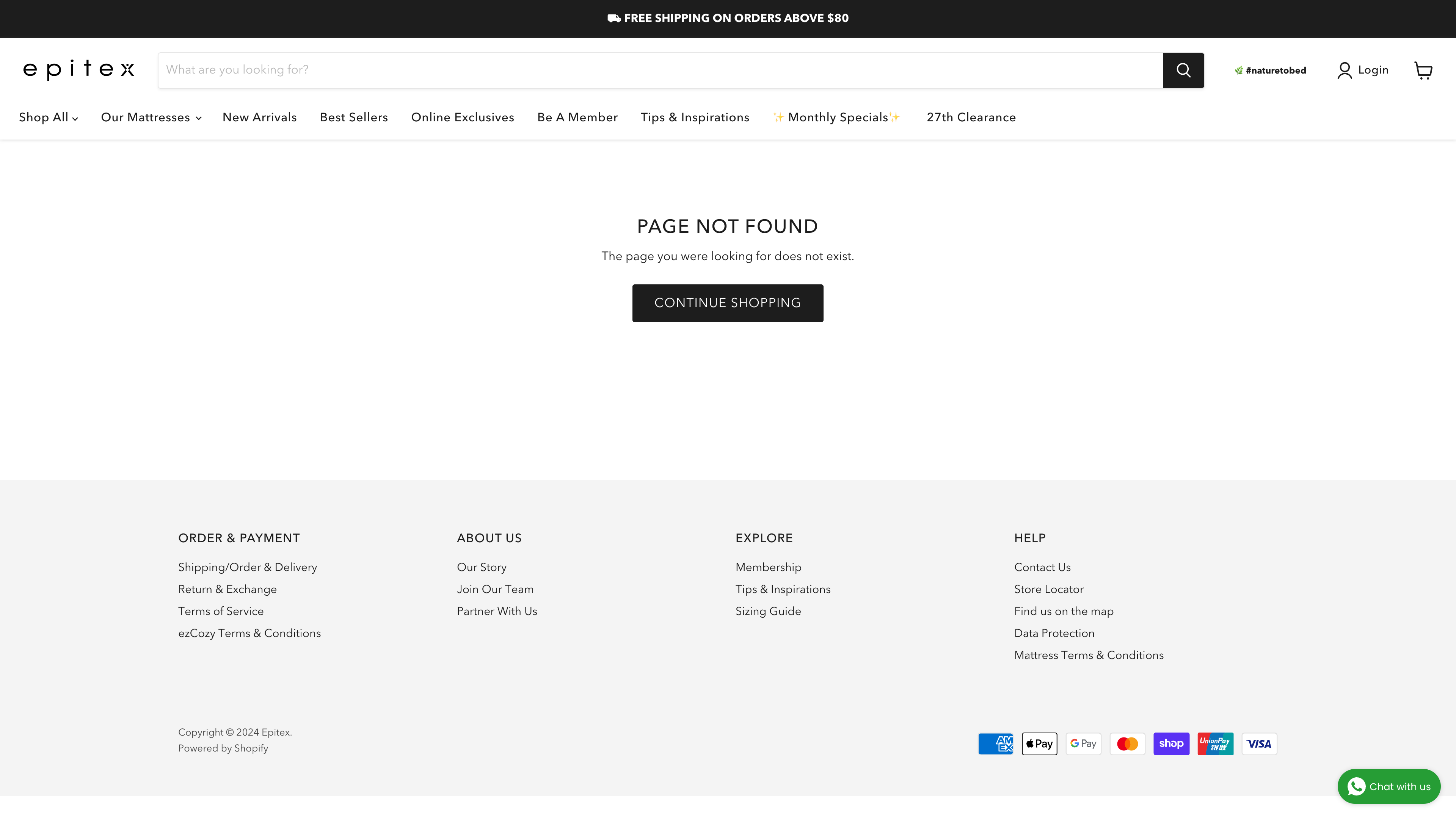The width and height of the screenshot is (1456, 819).
Task: Expand the Shop All dropdown
Action: [x=48, y=118]
